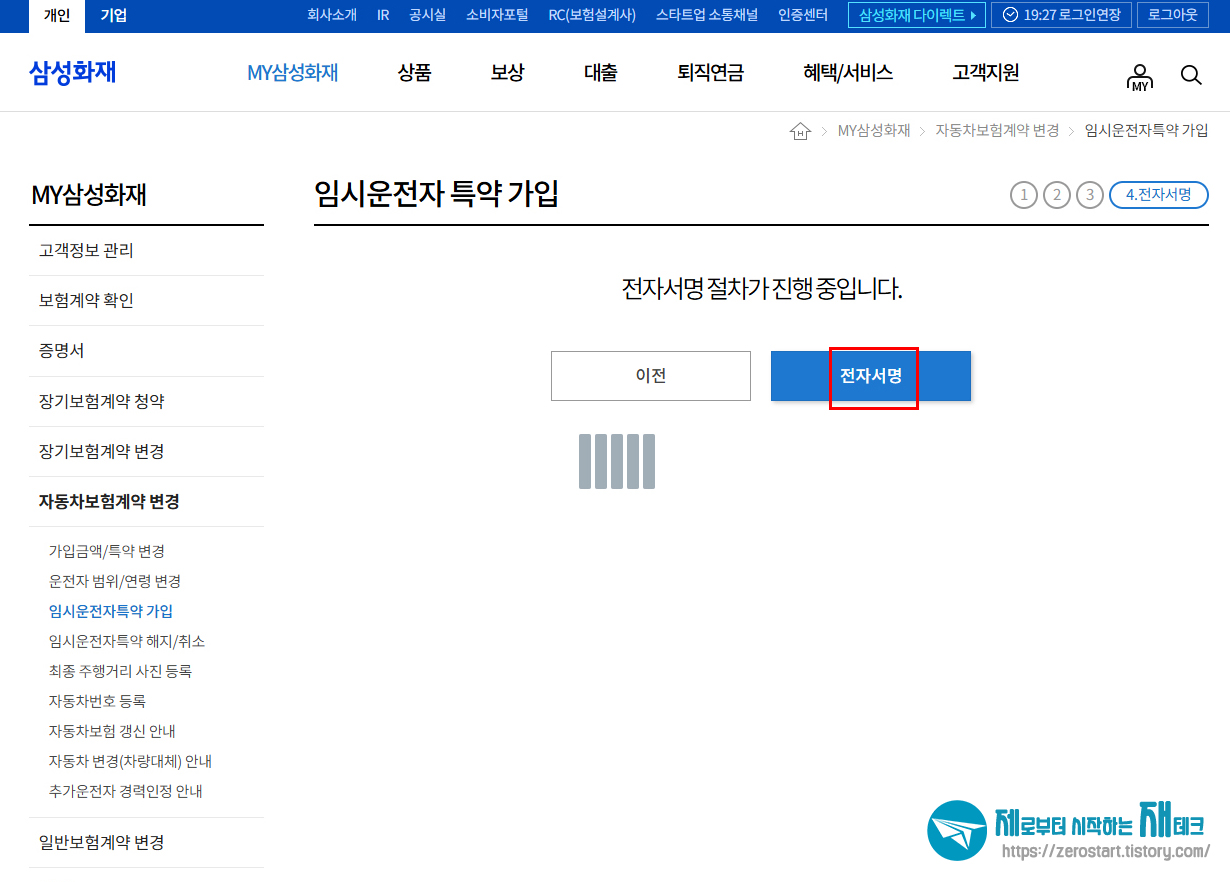Click MY삼성화재 in breadcrumb

(874, 131)
